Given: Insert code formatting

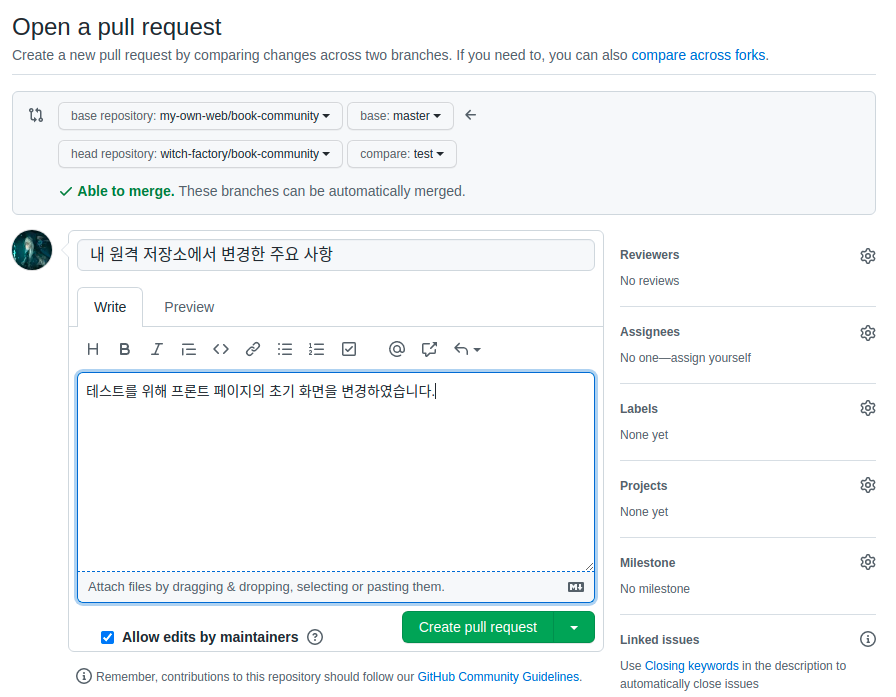Looking at the screenshot, I should (x=221, y=349).
